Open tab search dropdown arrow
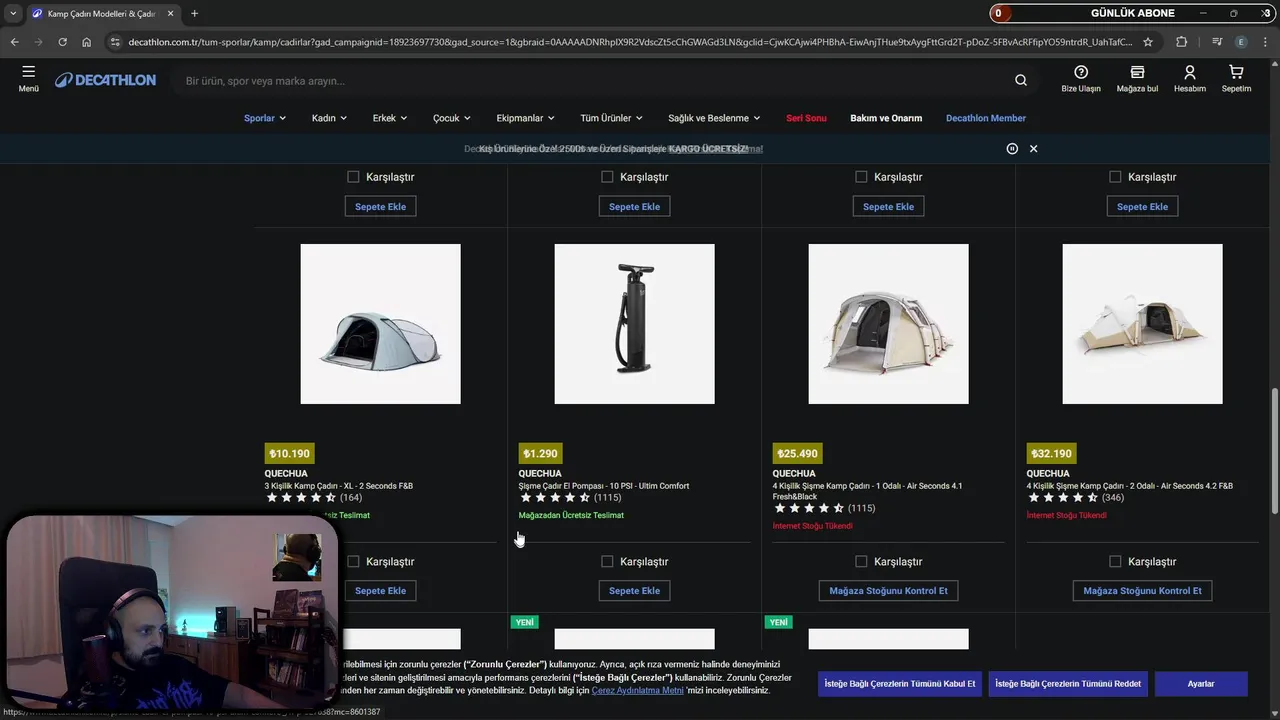The height and width of the screenshot is (720, 1280). [x=13, y=13]
